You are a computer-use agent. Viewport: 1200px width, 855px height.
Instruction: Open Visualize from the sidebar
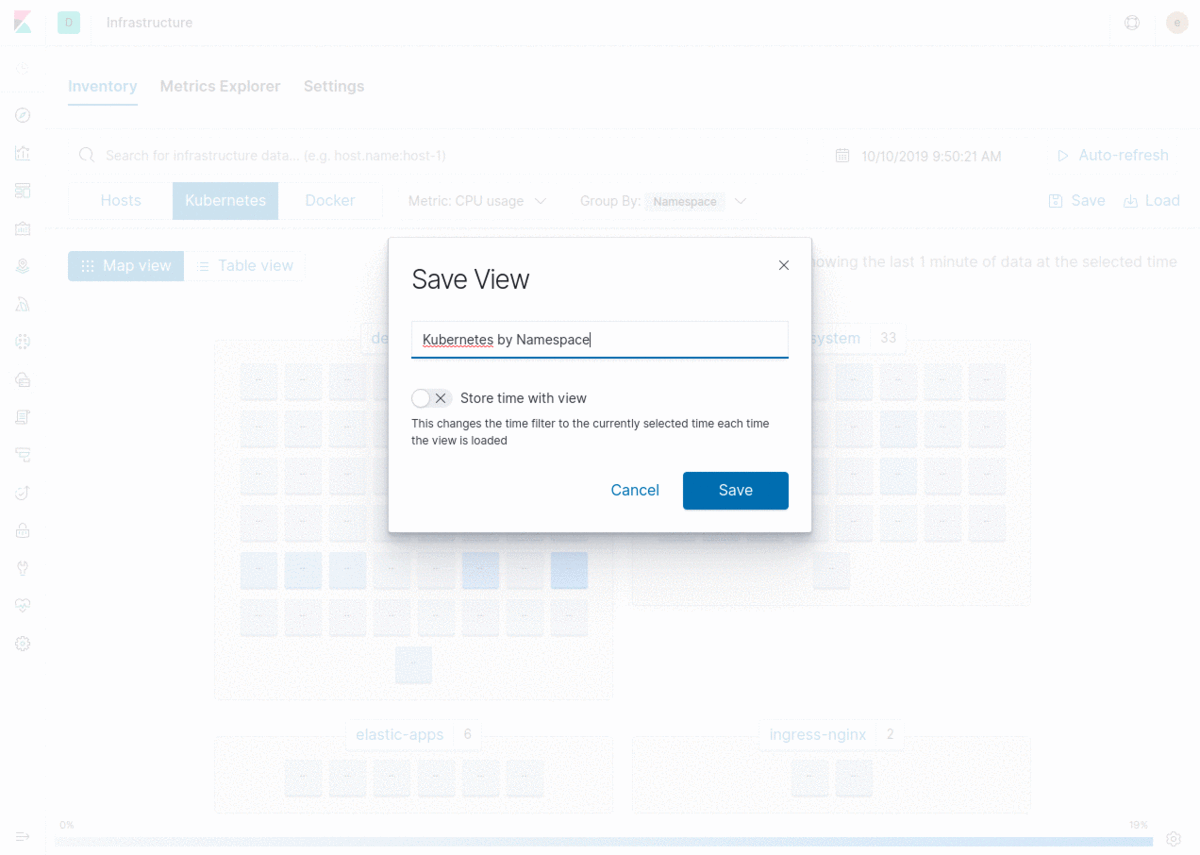(x=23, y=153)
